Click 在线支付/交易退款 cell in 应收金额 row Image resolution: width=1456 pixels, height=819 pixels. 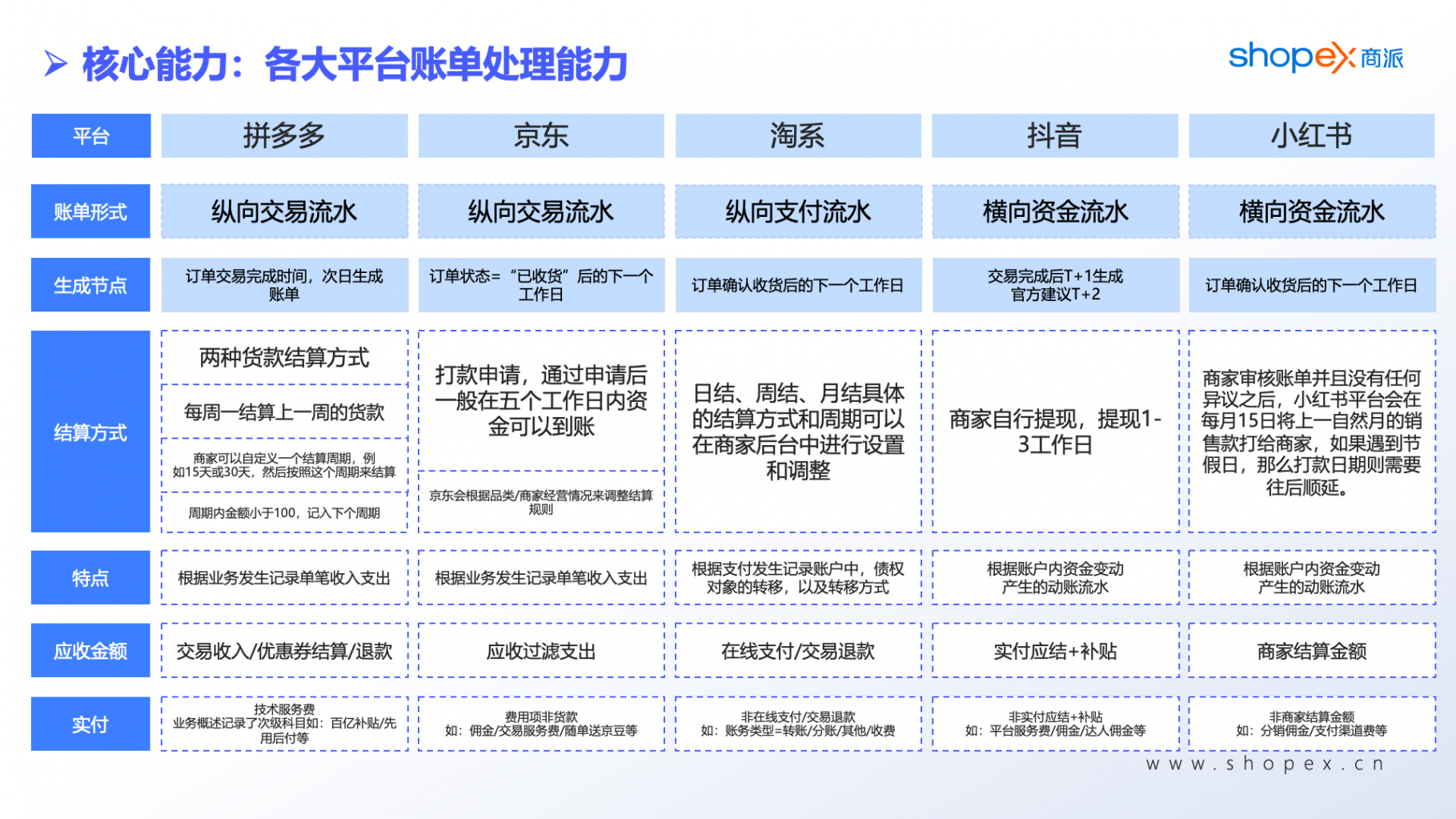point(798,650)
